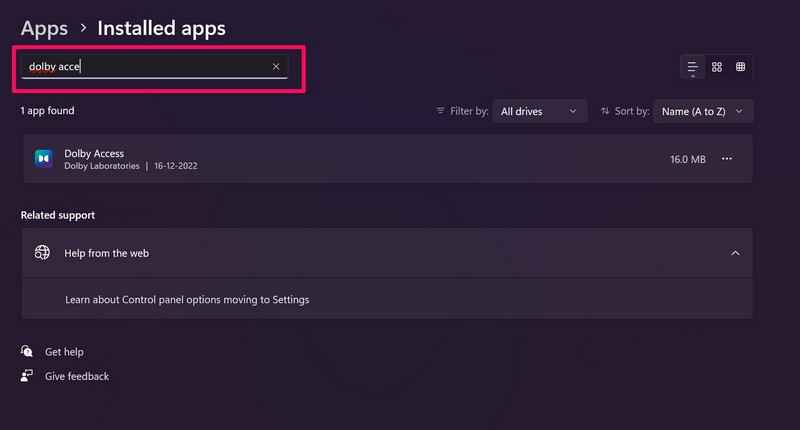Click the Help from the web heading

tap(107, 253)
